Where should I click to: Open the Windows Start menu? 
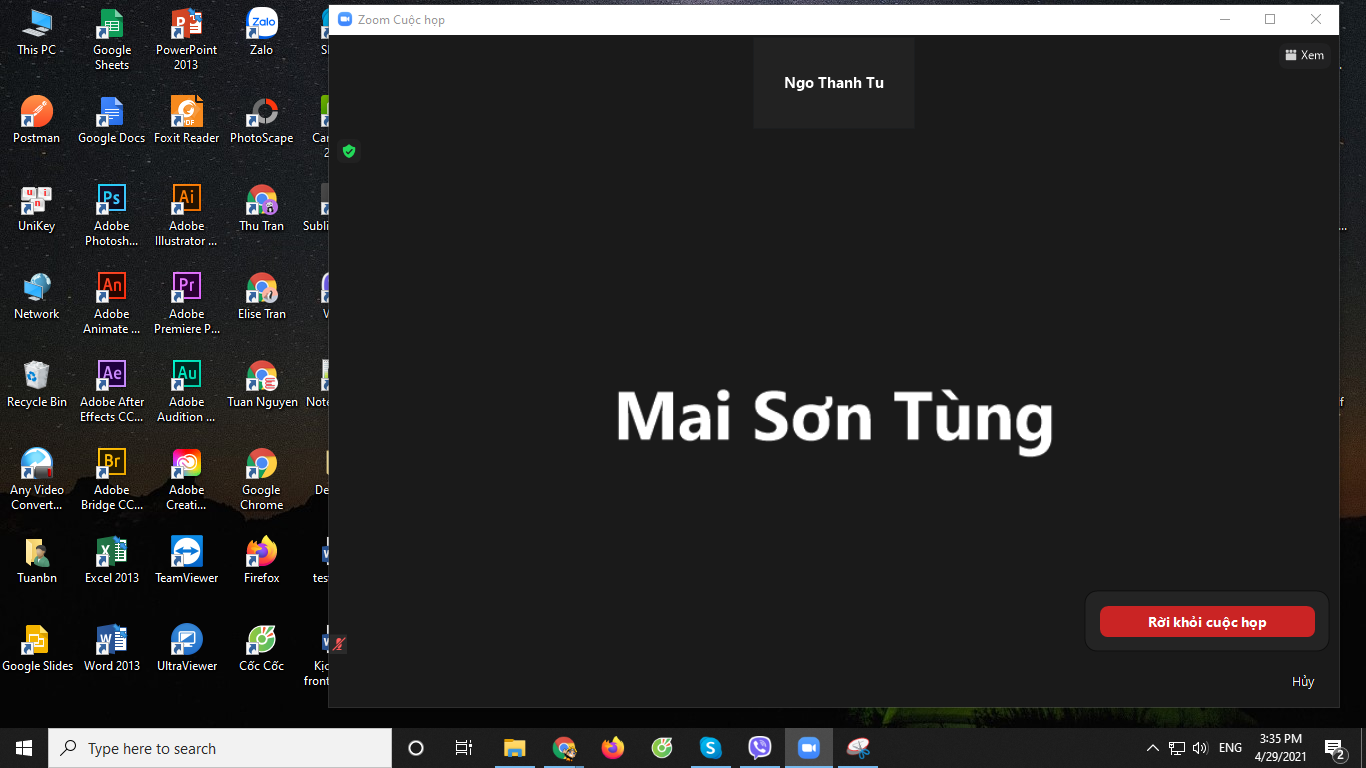[24, 748]
